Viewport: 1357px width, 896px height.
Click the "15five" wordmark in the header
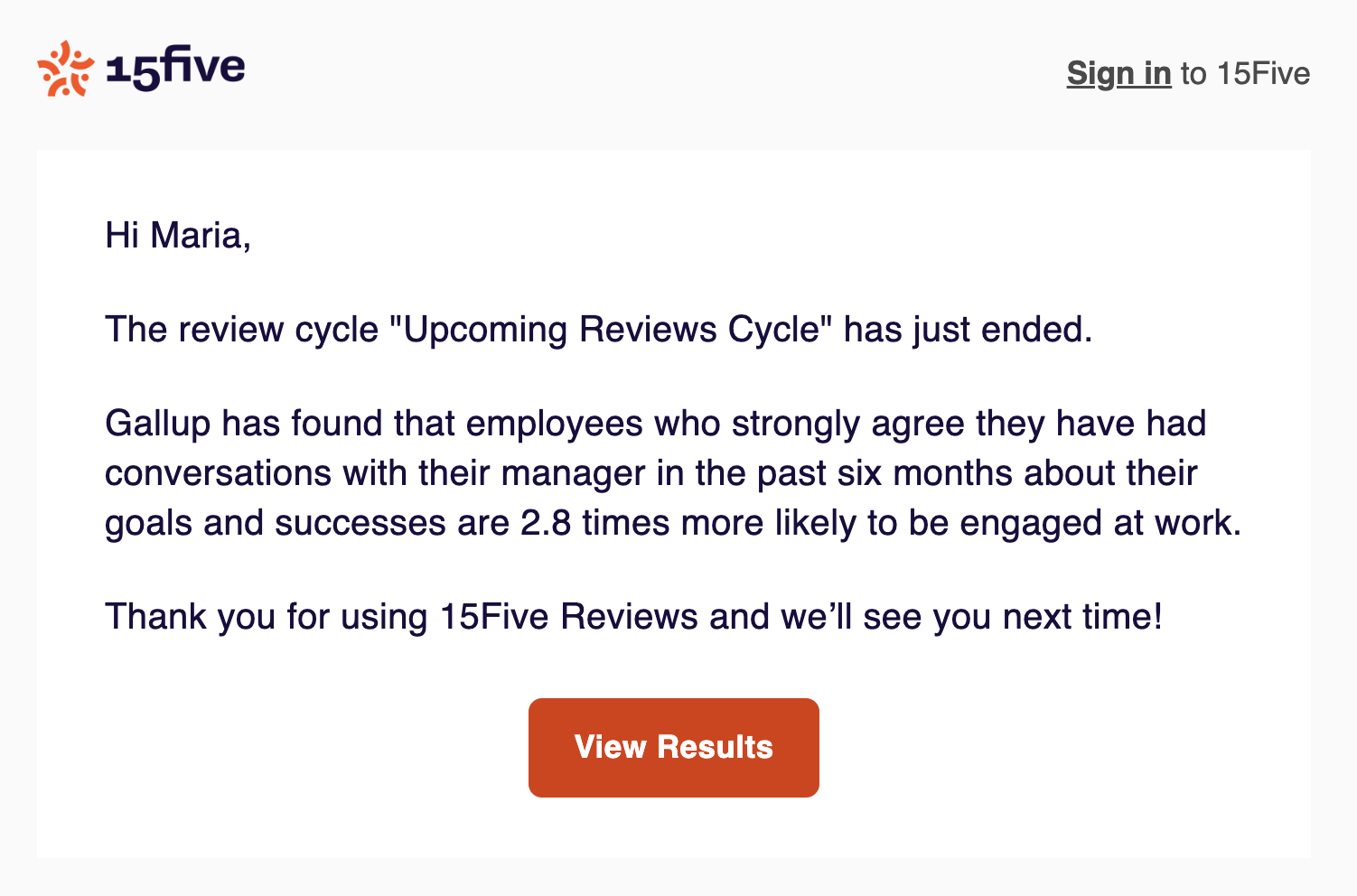point(175,68)
